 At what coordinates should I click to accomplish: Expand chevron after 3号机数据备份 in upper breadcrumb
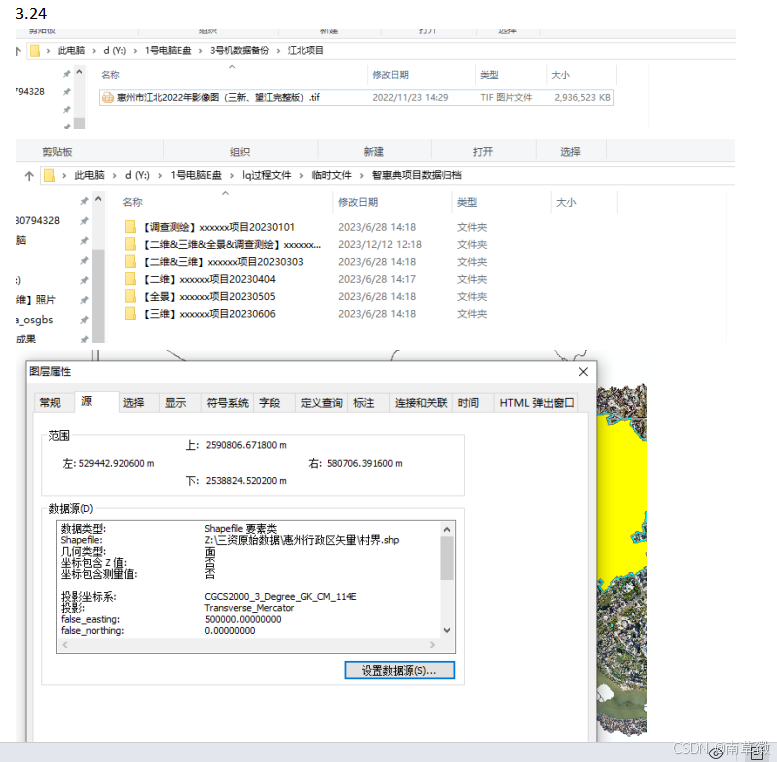[x=278, y=51]
